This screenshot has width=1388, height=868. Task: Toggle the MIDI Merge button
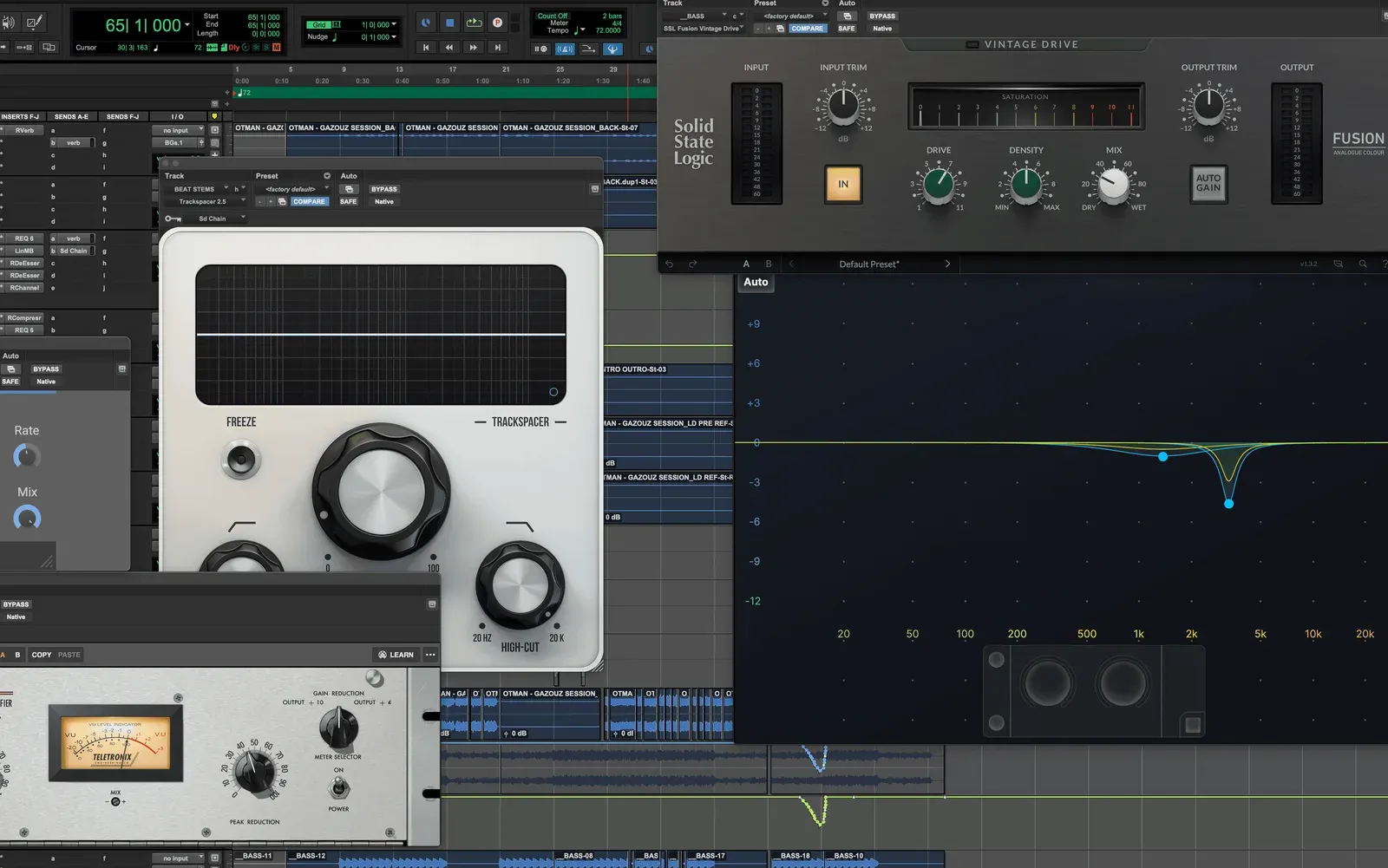pos(589,49)
